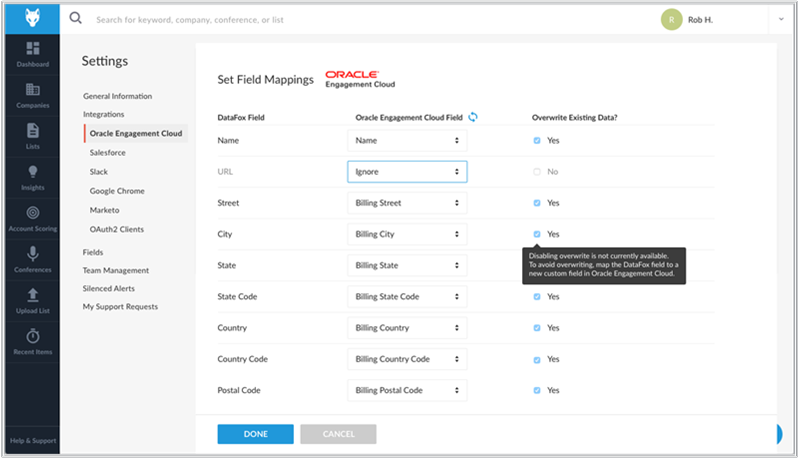The image size is (799, 458).
Task: Expand user menu next to Rob H.
Action: coord(781,19)
